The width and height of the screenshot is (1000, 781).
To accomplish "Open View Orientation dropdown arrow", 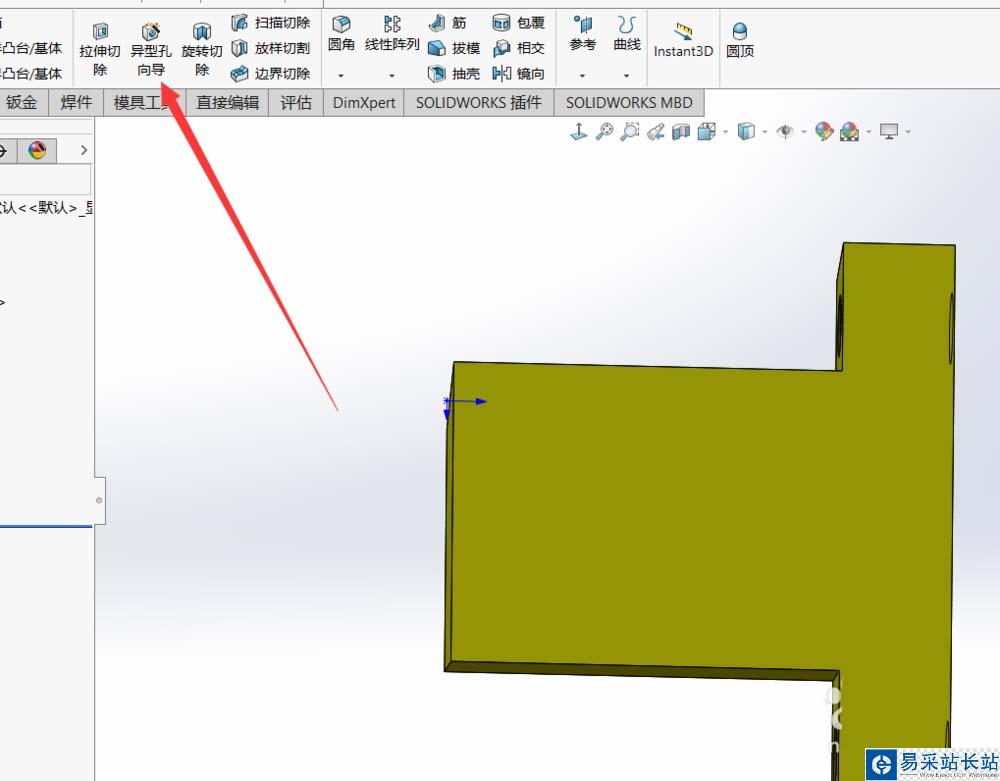I will click(726, 132).
